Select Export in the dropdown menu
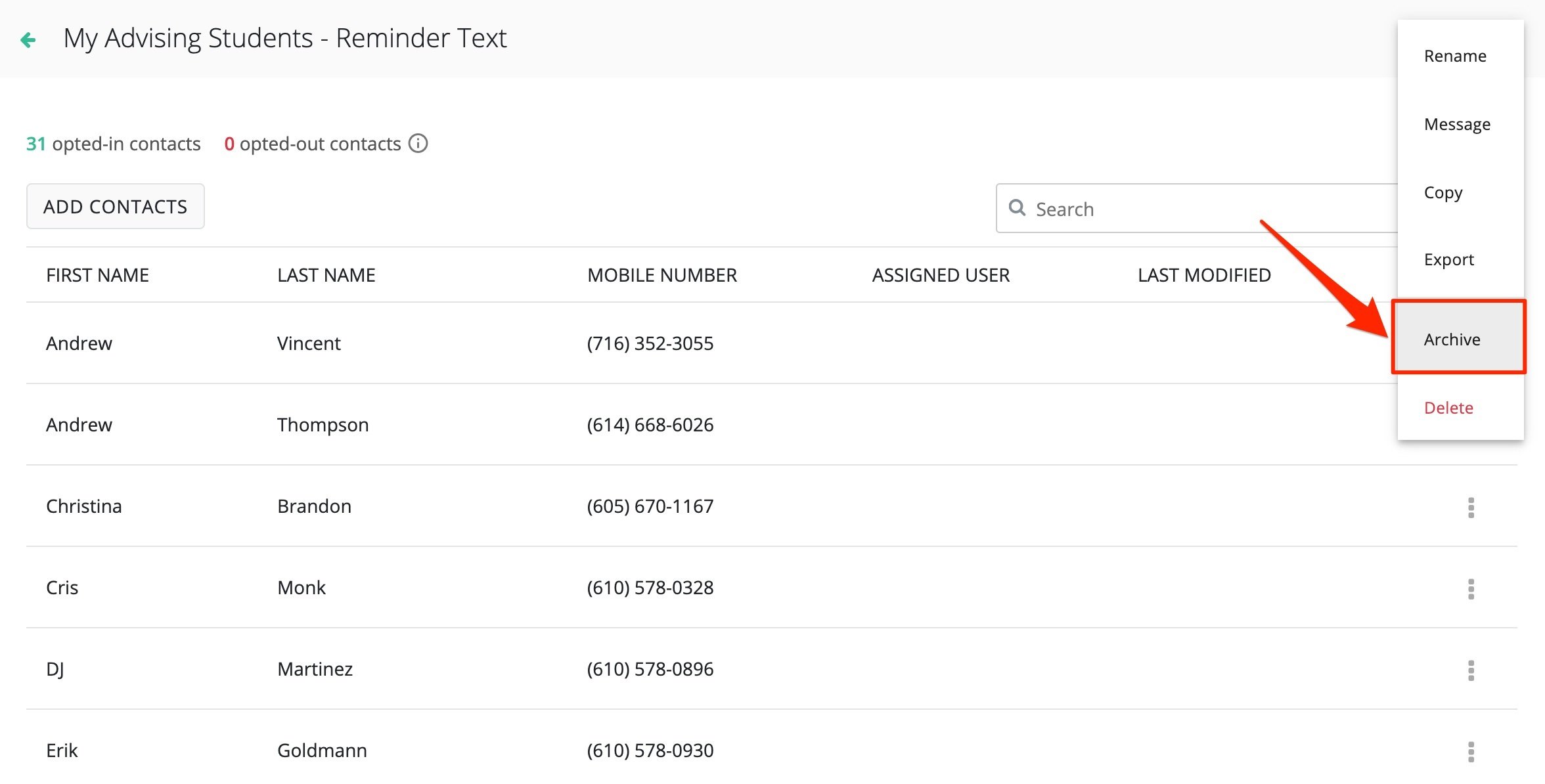This screenshot has height=784, width=1545. (1448, 259)
